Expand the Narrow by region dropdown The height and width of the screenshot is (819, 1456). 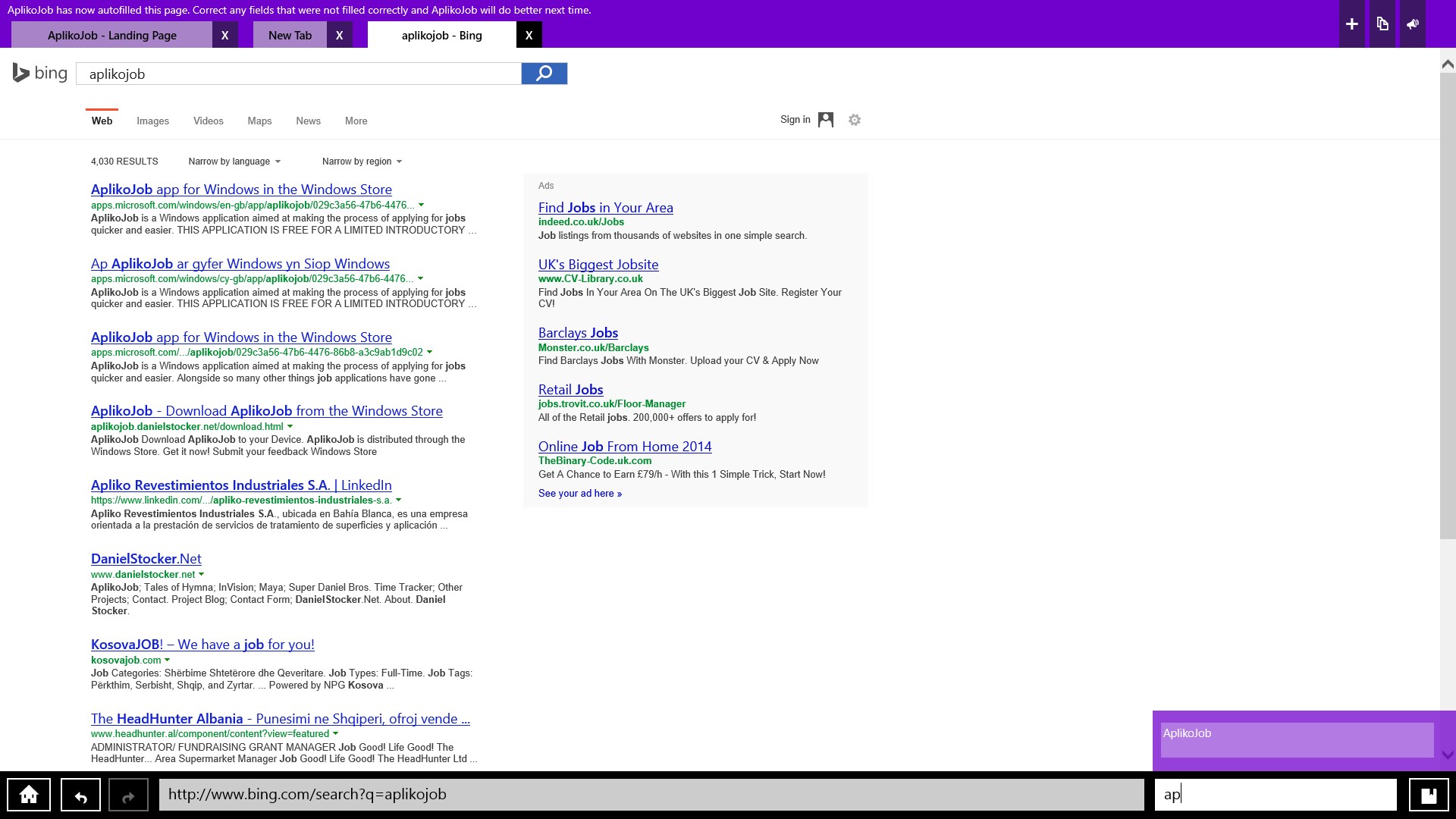click(x=362, y=162)
